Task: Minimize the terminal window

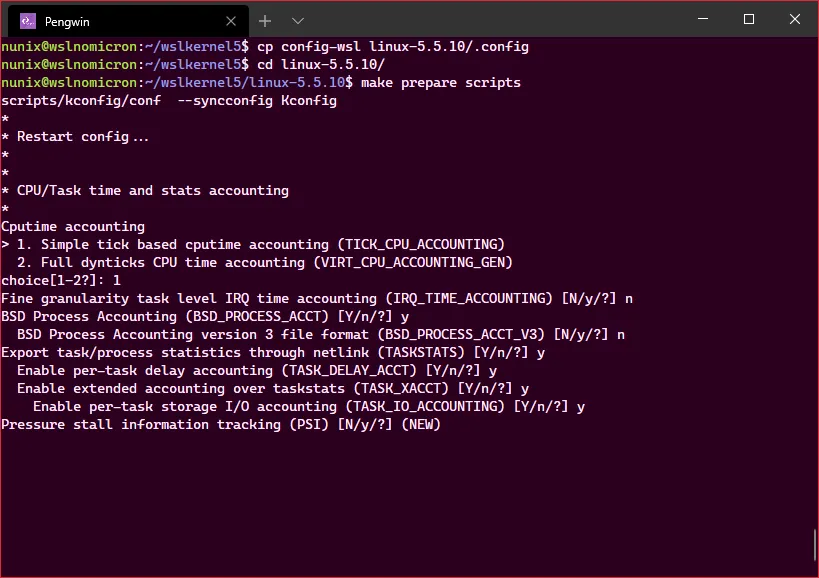Action: click(702, 19)
